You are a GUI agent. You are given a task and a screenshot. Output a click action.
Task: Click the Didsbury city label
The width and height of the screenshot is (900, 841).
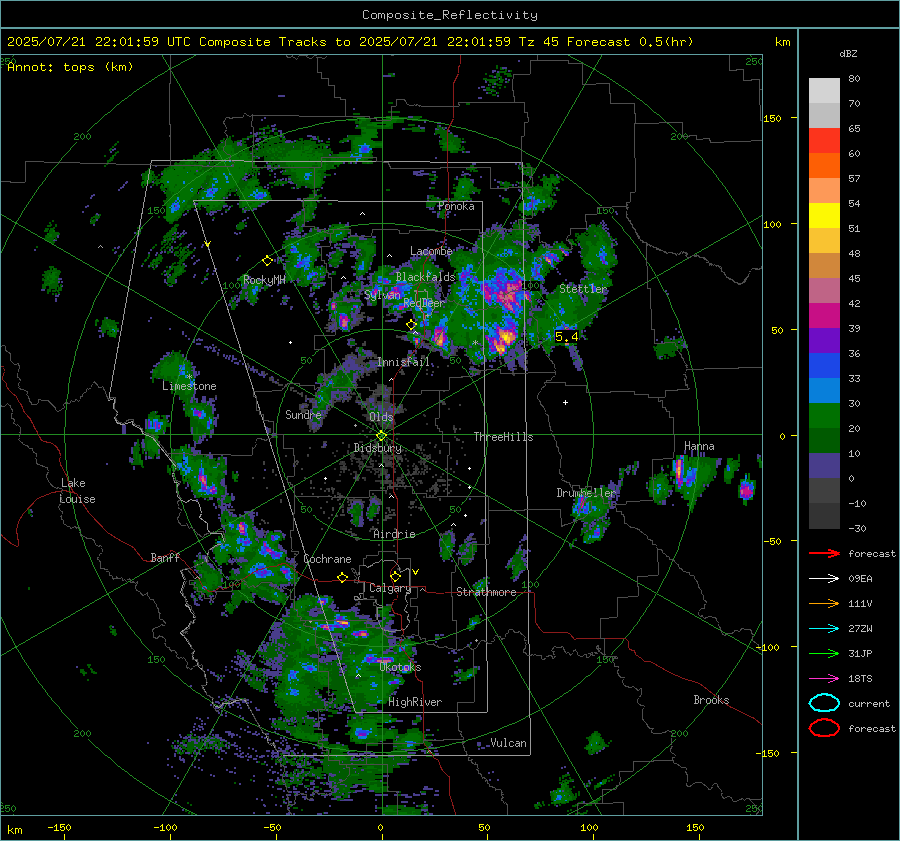click(378, 448)
